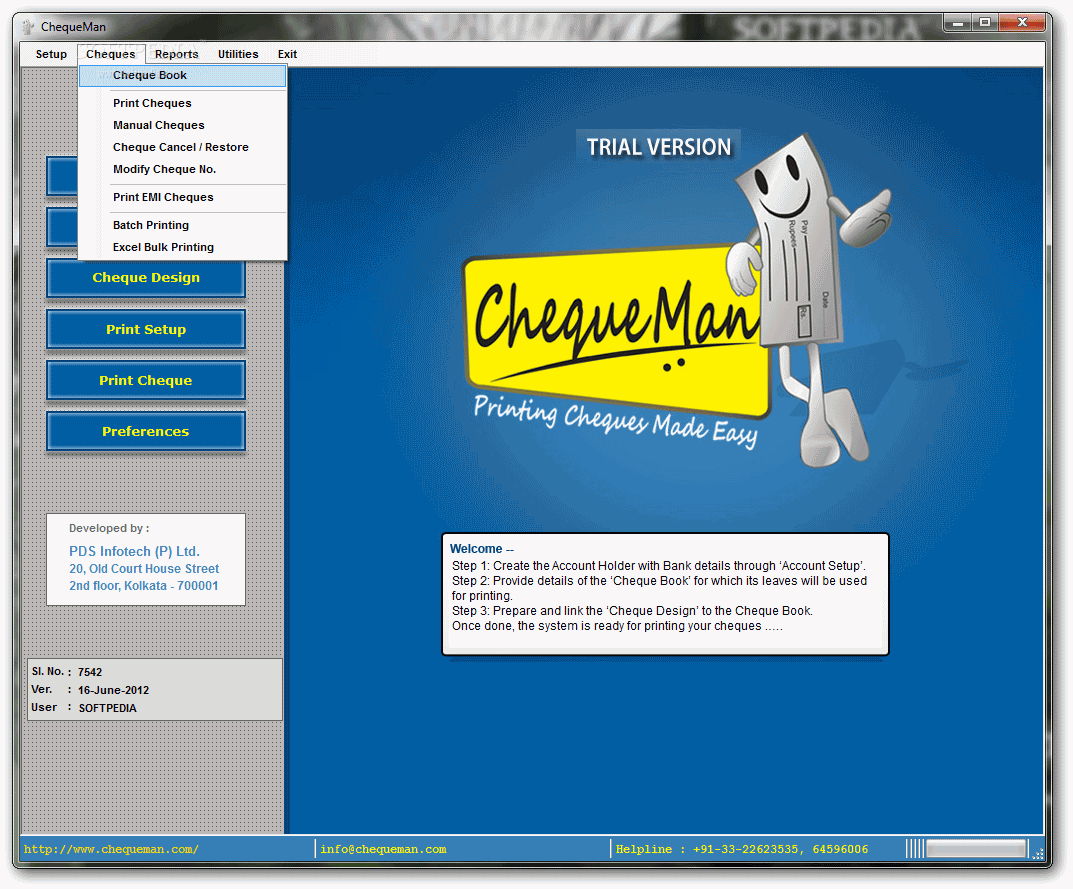Click the Cheque Design button

coord(146,278)
